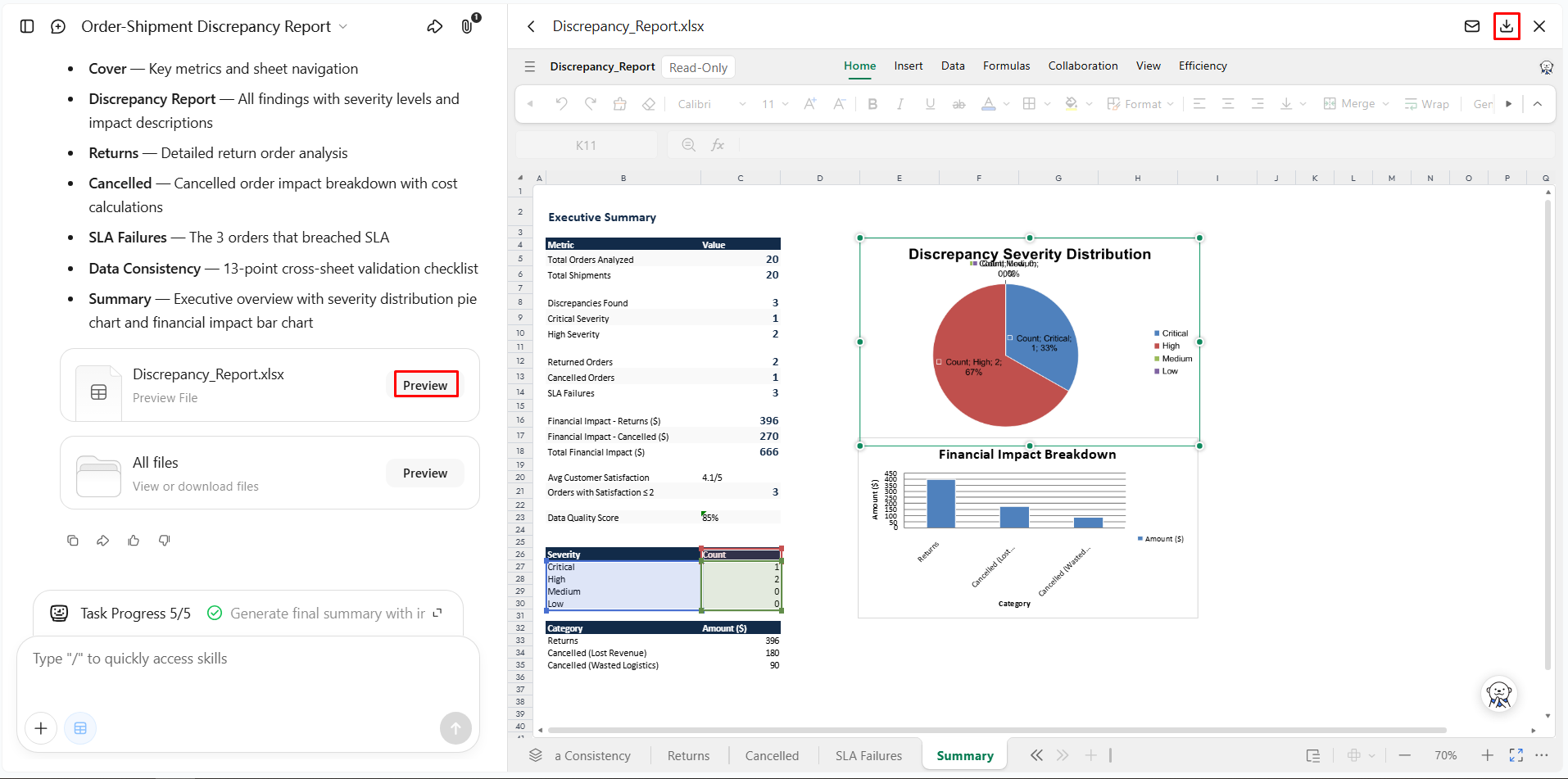Click the thumbs up feedback icon
The width and height of the screenshot is (1568, 779).
pos(134,541)
